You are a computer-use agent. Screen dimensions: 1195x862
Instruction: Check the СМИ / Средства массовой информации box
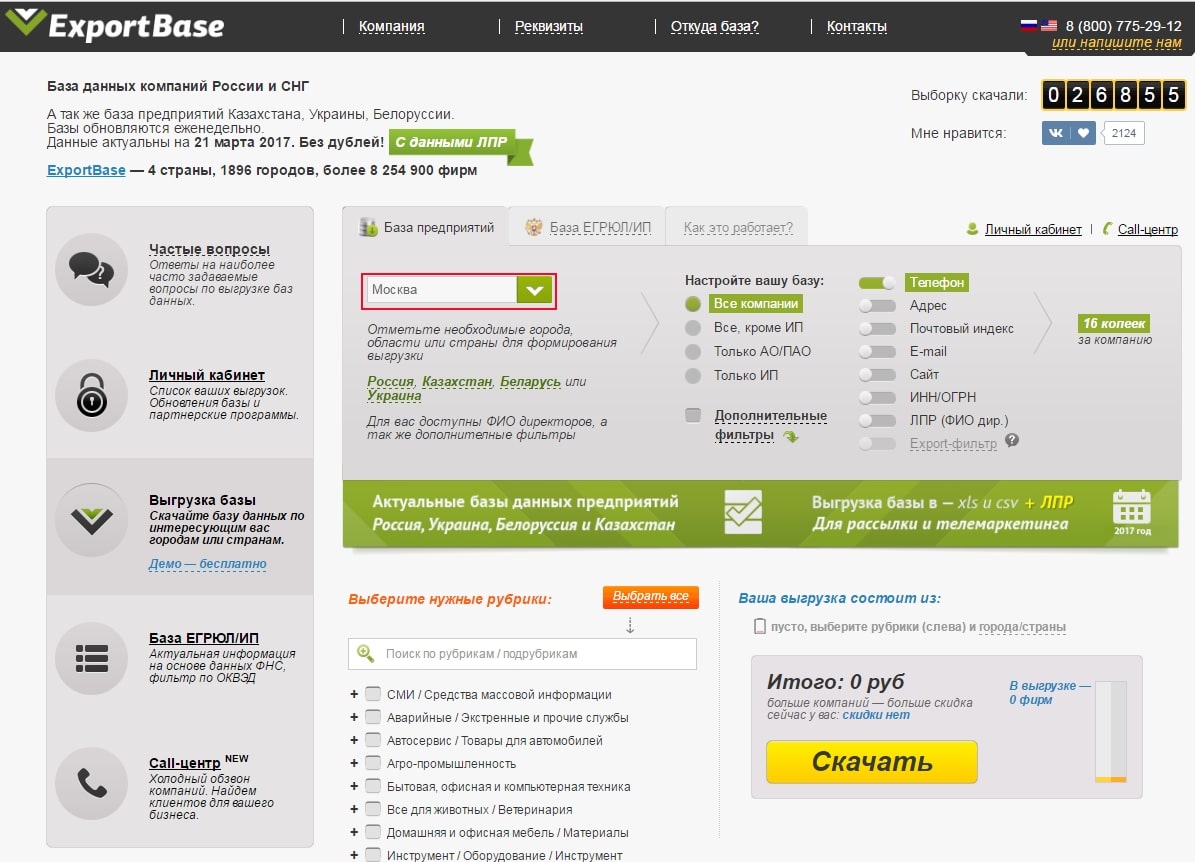(373, 694)
